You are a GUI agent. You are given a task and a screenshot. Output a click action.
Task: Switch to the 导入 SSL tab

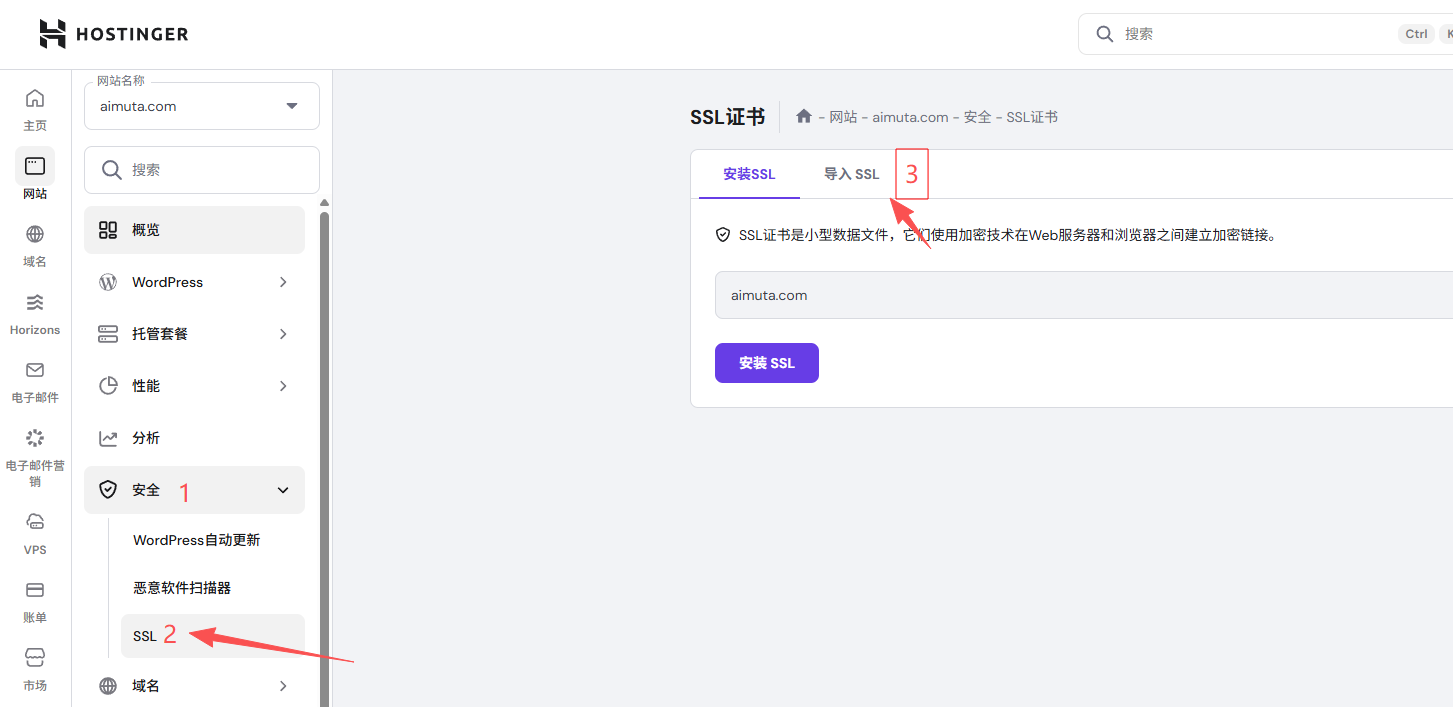(x=851, y=173)
